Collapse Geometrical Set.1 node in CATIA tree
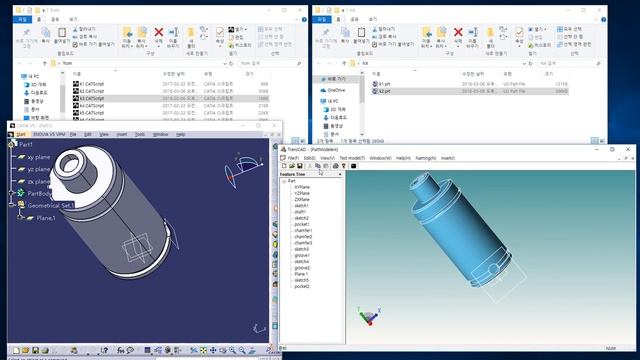This screenshot has height=360, width=640. [12, 205]
